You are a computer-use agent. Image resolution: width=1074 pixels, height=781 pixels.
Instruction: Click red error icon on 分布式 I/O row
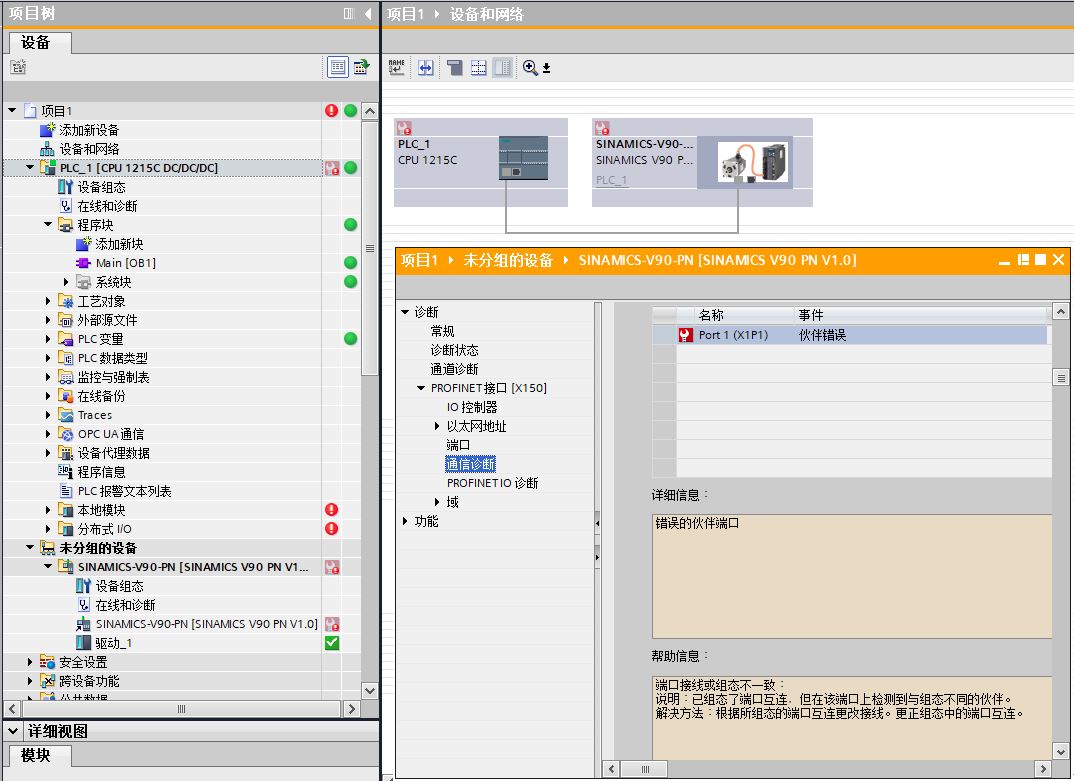coord(332,529)
